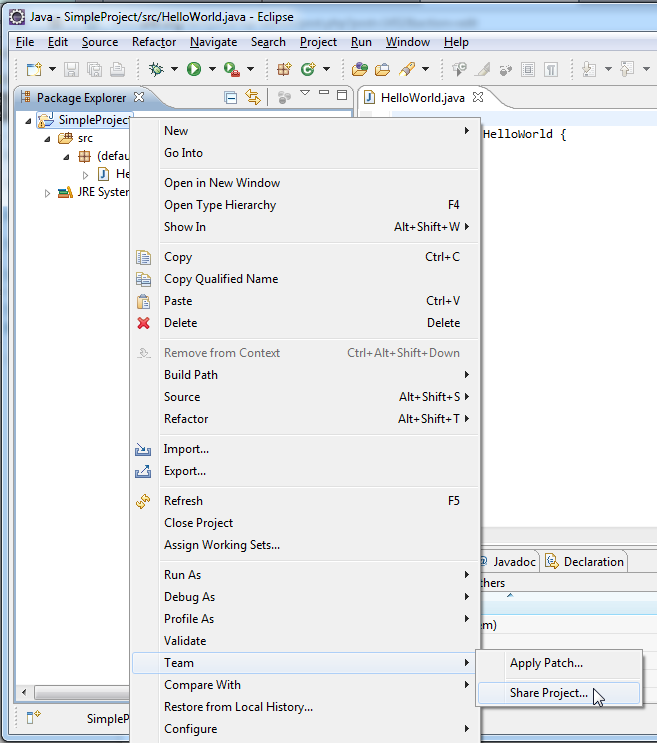Open the File menu
The height and width of the screenshot is (743, 657).
(25, 42)
